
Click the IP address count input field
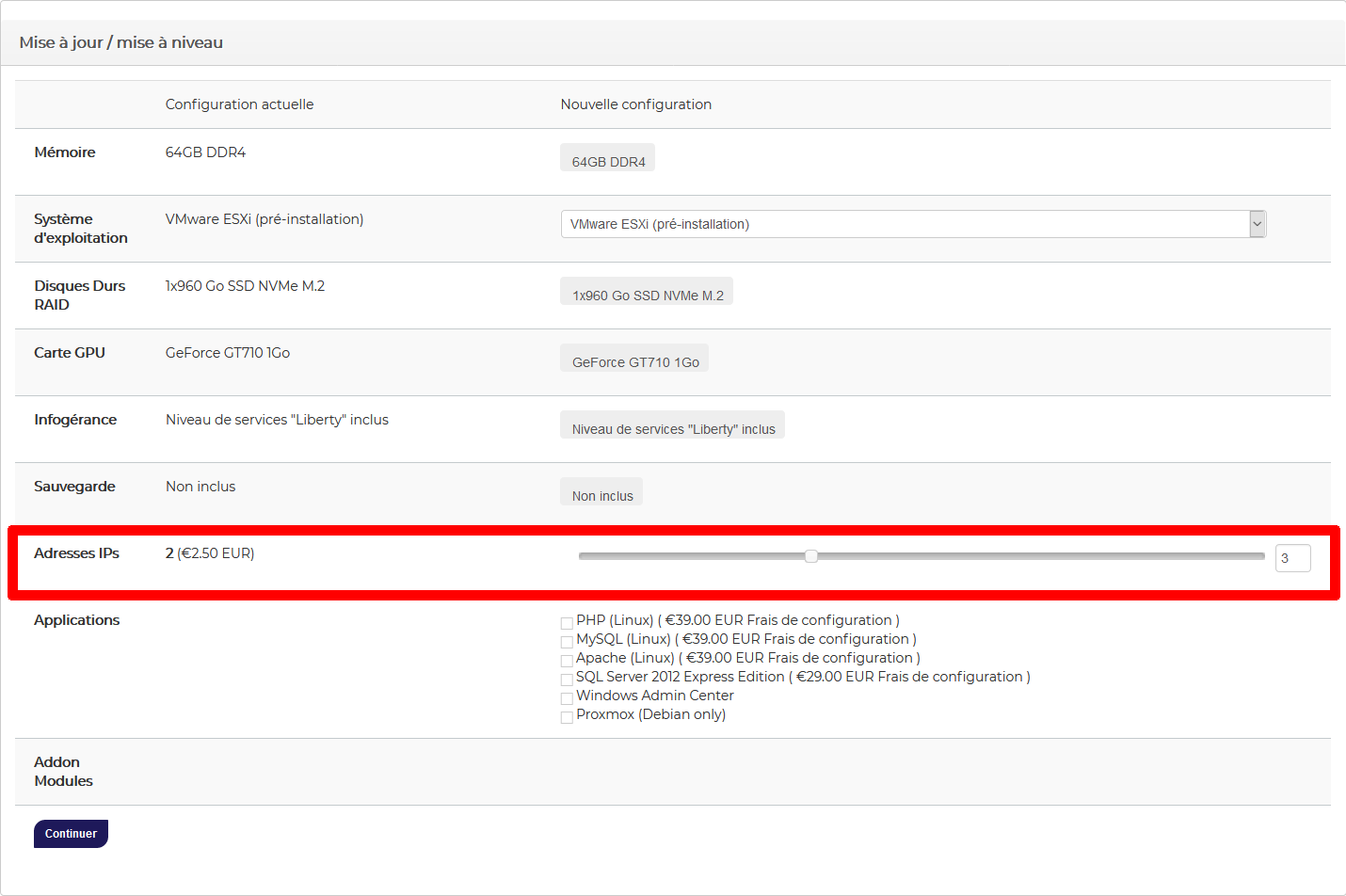tap(1292, 558)
